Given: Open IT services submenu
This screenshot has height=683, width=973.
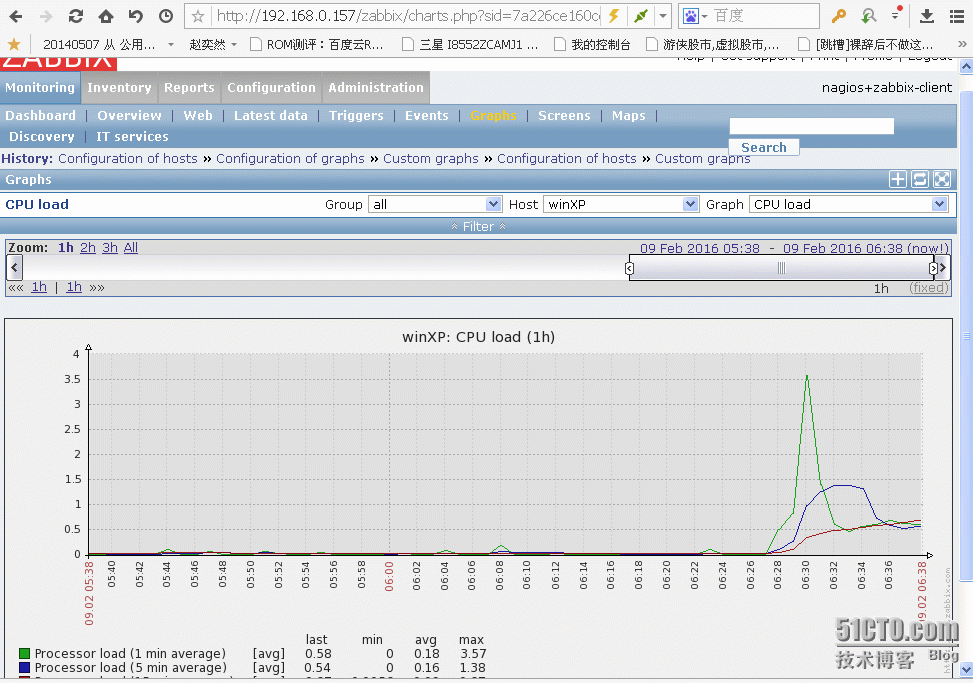Looking at the screenshot, I should point(132,136).
